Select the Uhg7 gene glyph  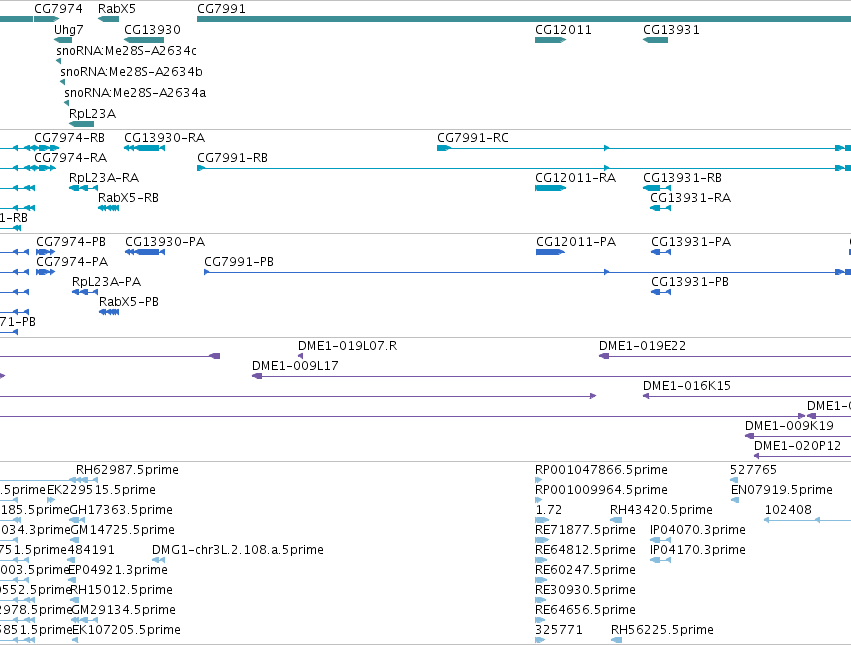63,40
